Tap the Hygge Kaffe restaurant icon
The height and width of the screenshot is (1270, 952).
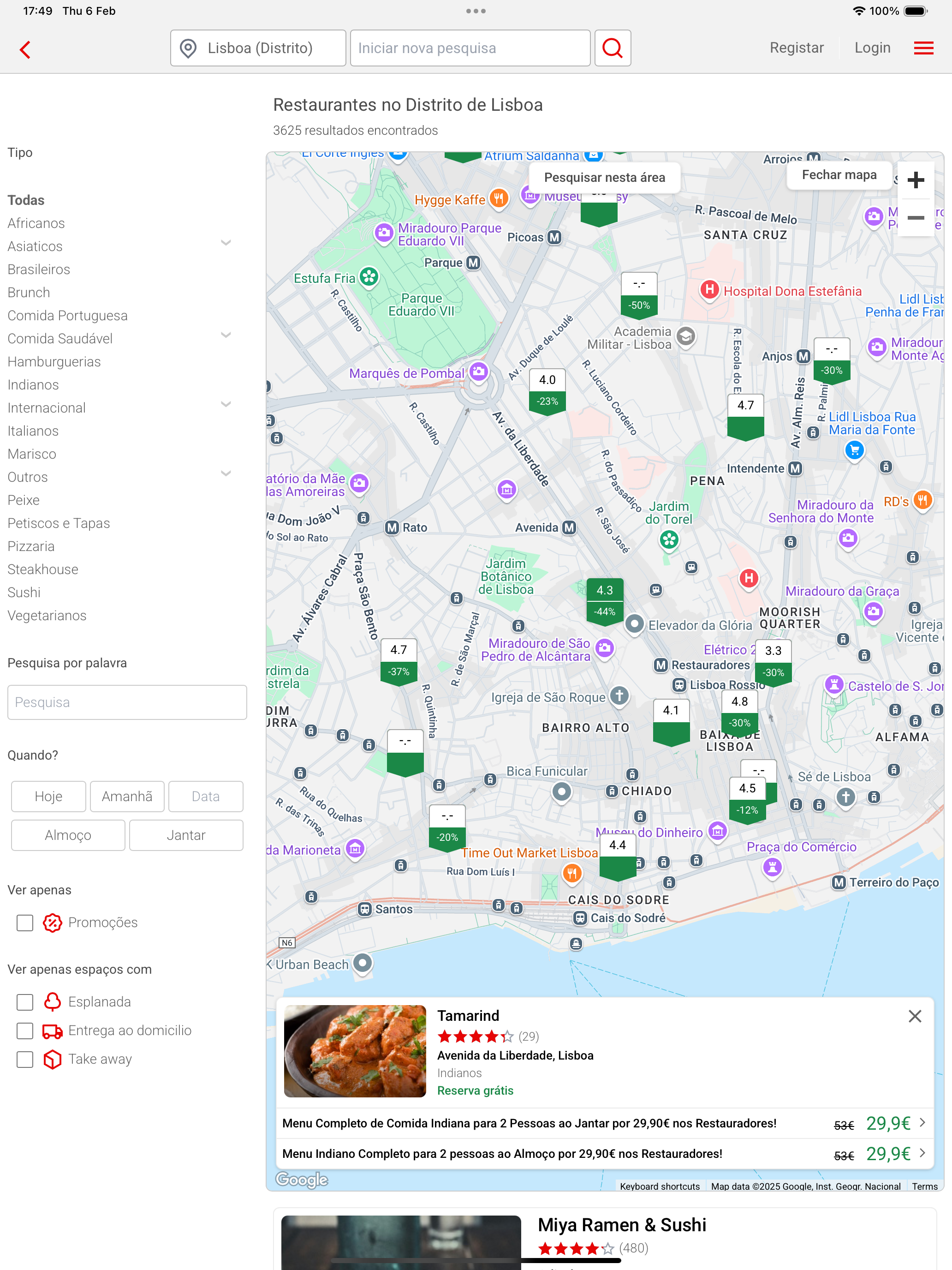[499, 198]
